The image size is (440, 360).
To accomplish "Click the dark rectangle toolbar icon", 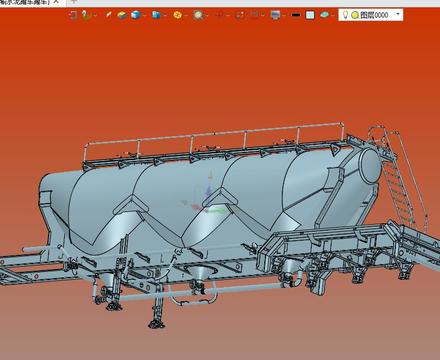I will click(x=254, y=15).
